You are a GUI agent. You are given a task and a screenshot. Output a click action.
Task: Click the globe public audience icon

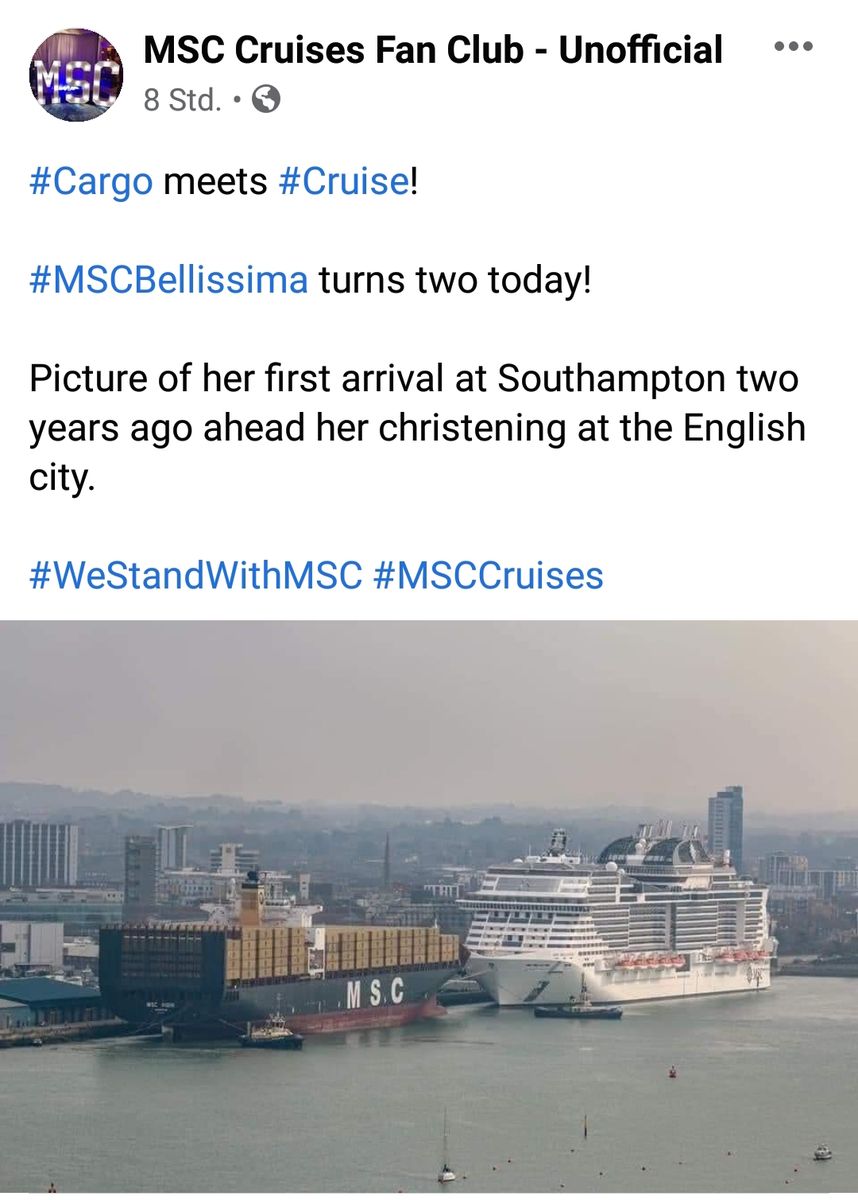pyautogui.click(x=266, y=99)
